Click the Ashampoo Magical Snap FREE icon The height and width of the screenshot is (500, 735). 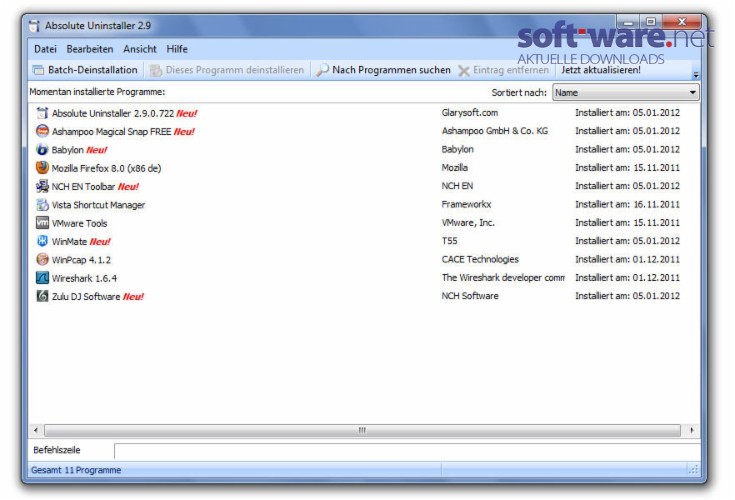42,131
